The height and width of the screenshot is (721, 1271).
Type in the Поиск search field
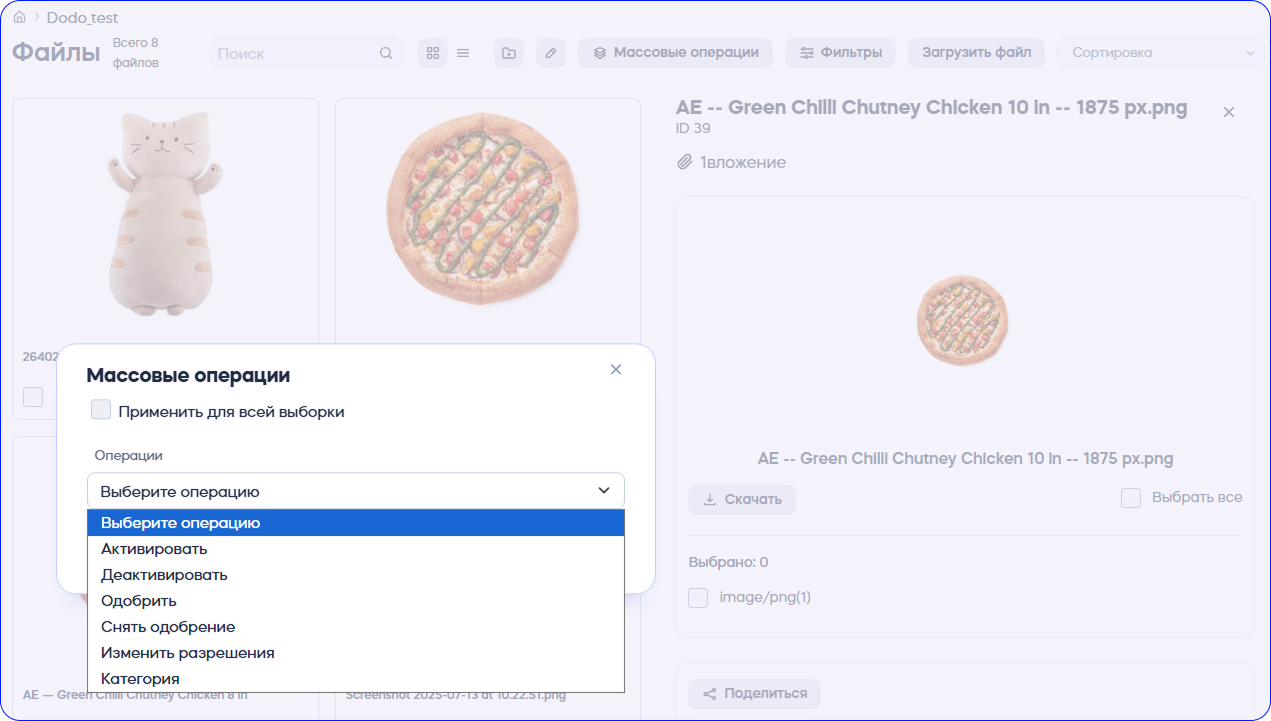coord(295,53)
